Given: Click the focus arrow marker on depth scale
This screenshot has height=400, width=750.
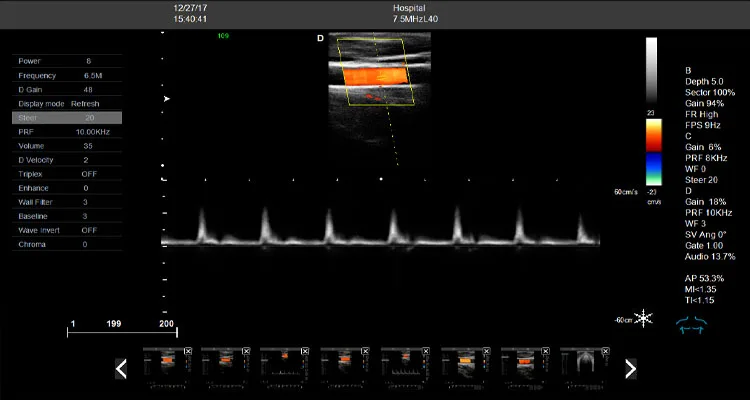Looking at the screenshot, I should click(x=167, y=99).
